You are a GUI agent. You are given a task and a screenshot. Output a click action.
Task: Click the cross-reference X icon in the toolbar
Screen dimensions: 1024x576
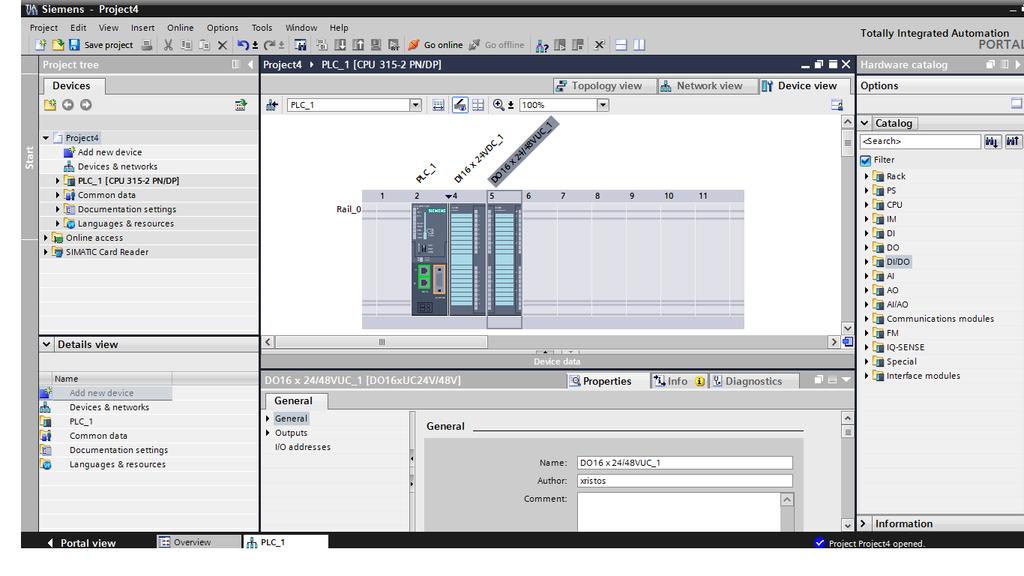click(x=600, y=44)
